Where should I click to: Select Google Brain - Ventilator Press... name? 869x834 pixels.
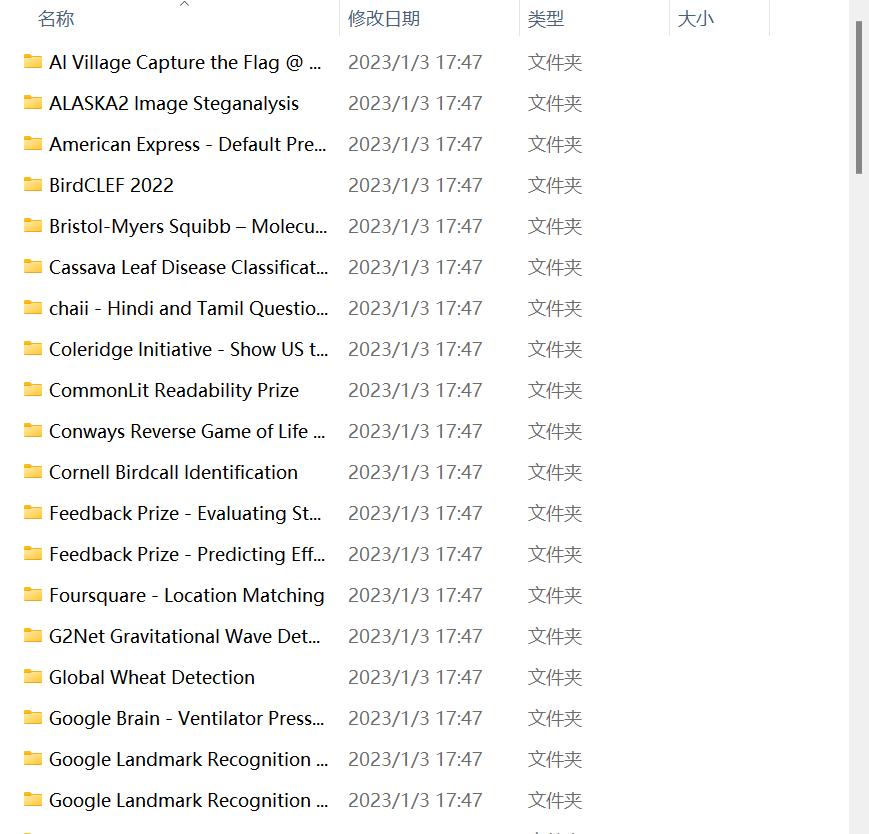pos(187,719)
